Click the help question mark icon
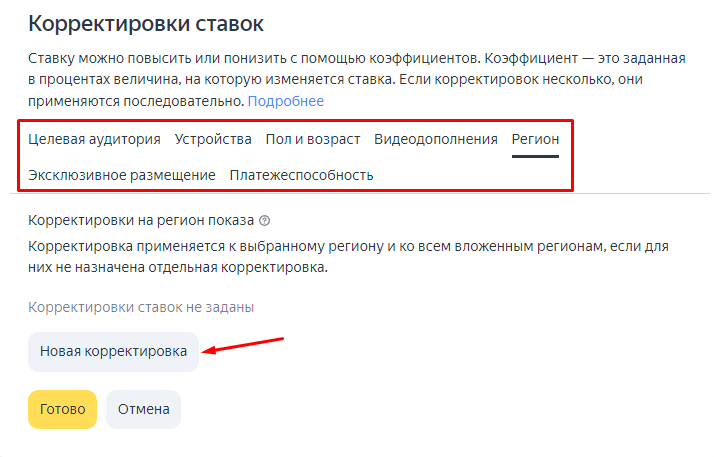The height and width of the screenshot is (457, 714). point(265,221)
